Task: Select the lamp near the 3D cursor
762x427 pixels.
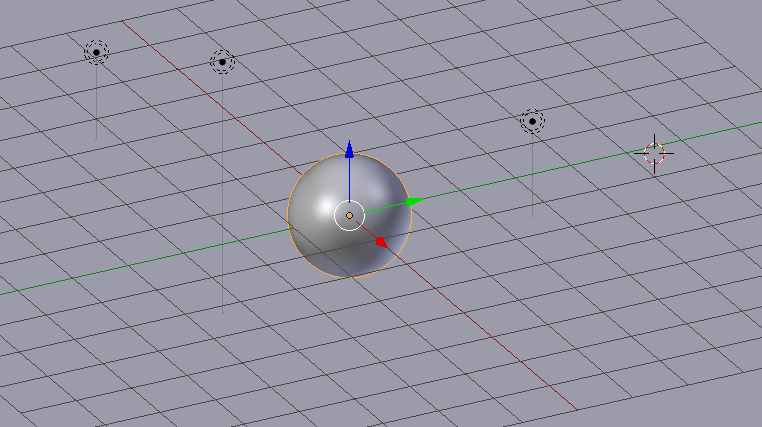Action: (x=532, y=121)
